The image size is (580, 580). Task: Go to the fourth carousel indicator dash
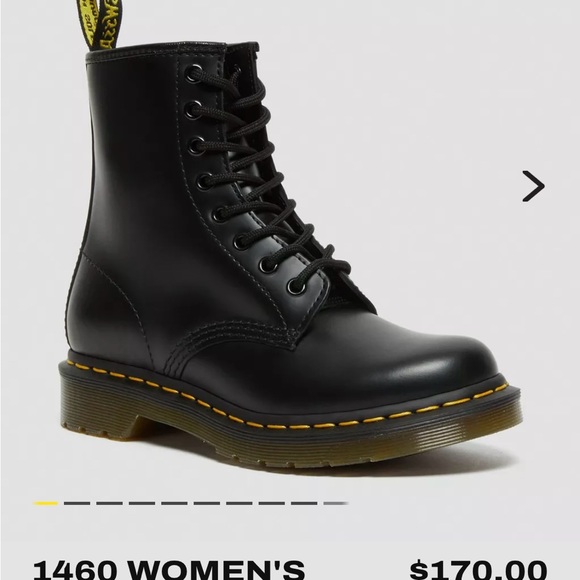(142, 503)
